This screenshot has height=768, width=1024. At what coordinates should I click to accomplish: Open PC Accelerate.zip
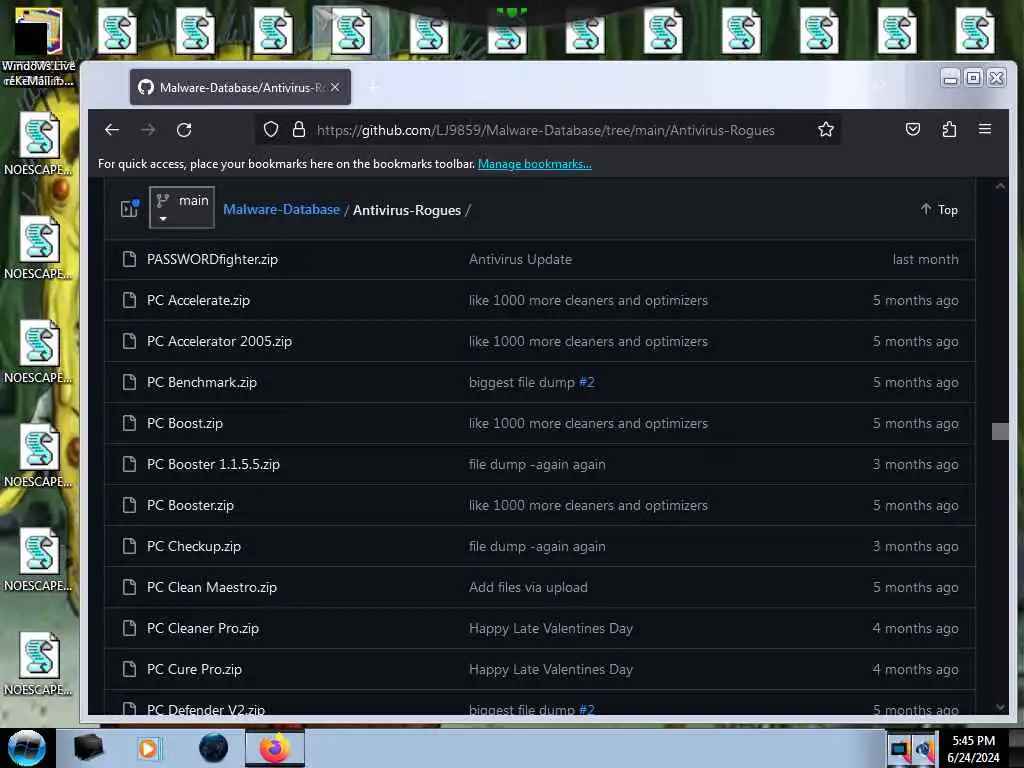click(x=198, y=300)
